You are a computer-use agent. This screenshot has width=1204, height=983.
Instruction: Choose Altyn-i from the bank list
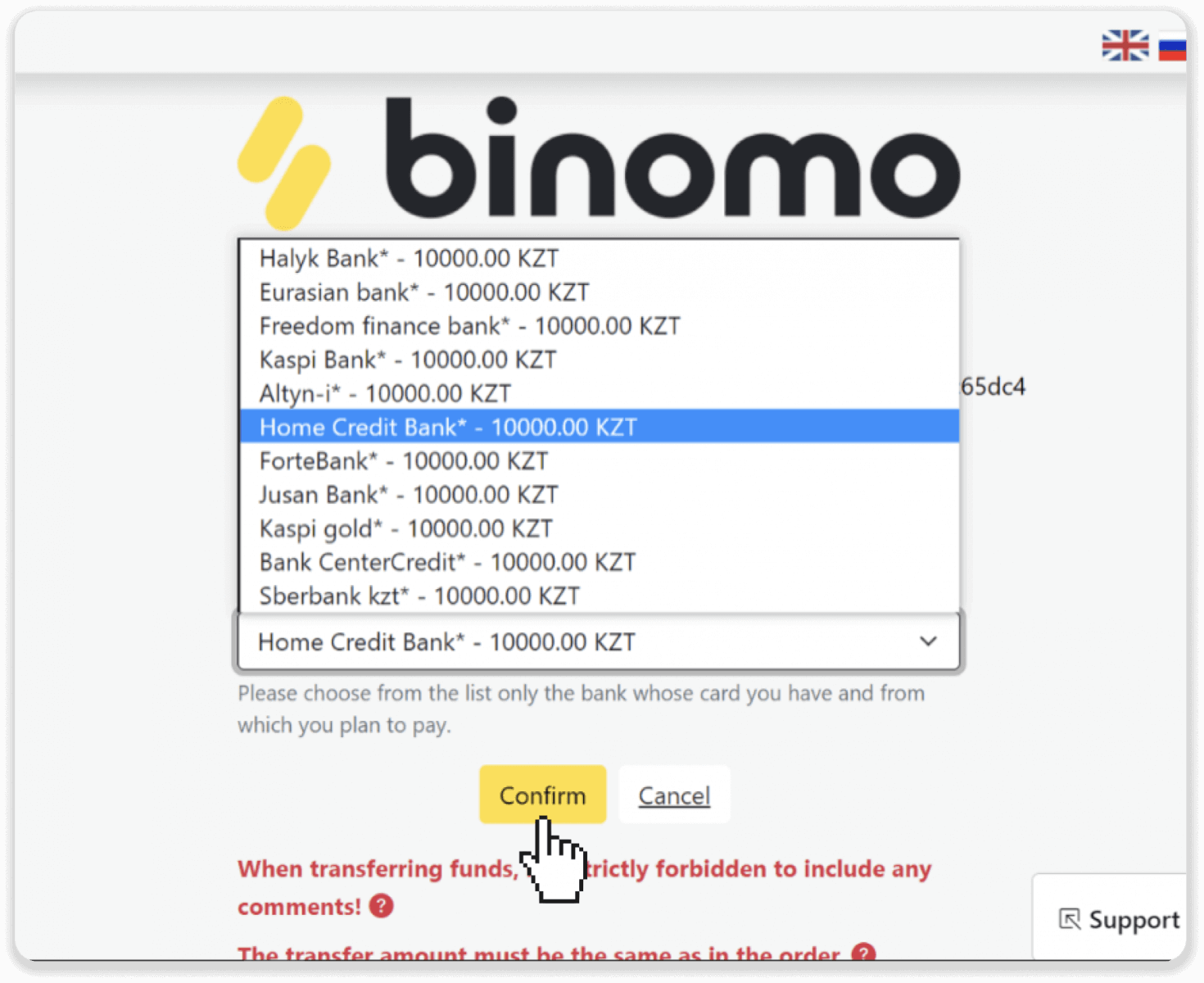coord(599,393)
